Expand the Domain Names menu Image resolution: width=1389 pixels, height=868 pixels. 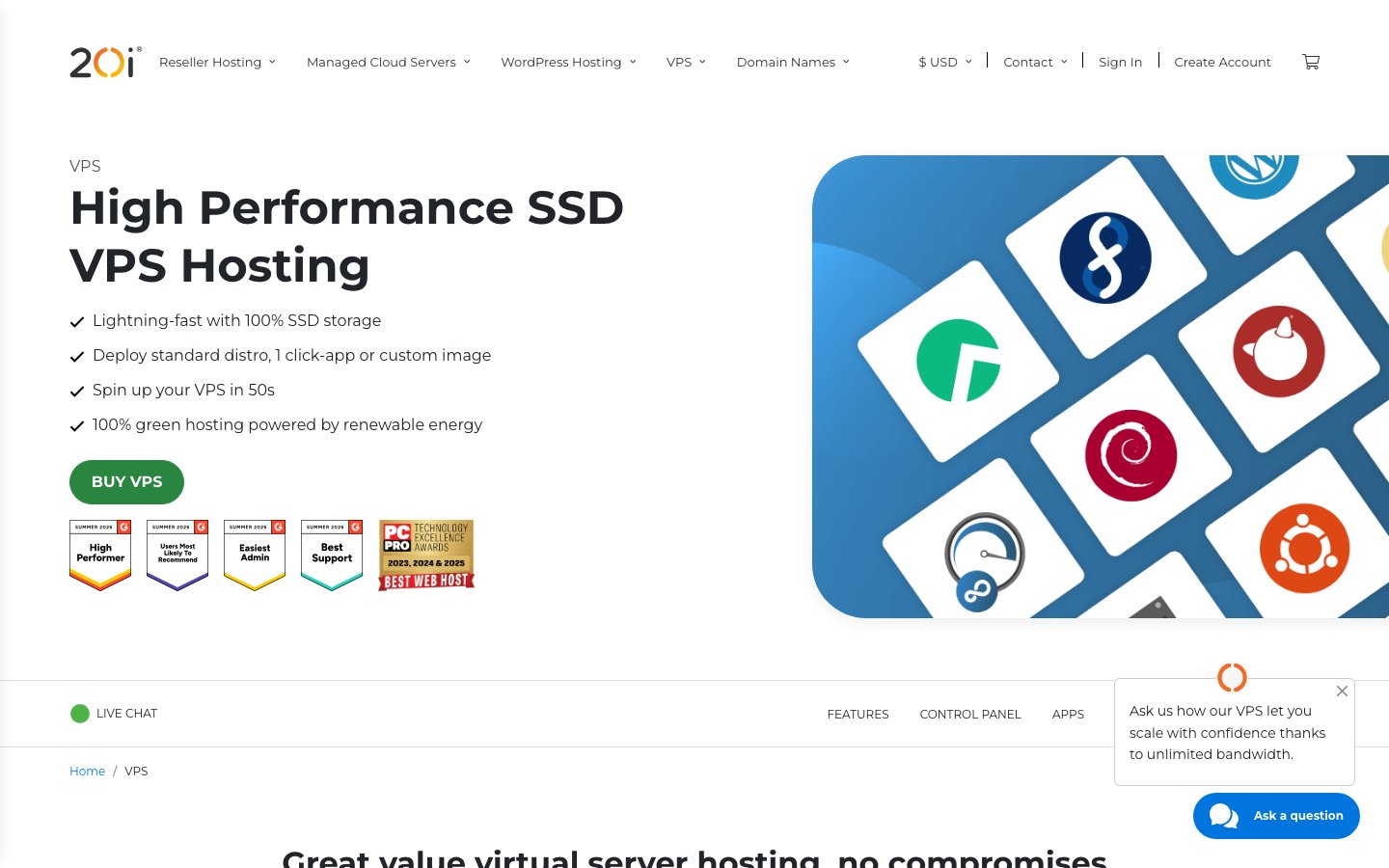pyautogui.click(x=793, y=62)
